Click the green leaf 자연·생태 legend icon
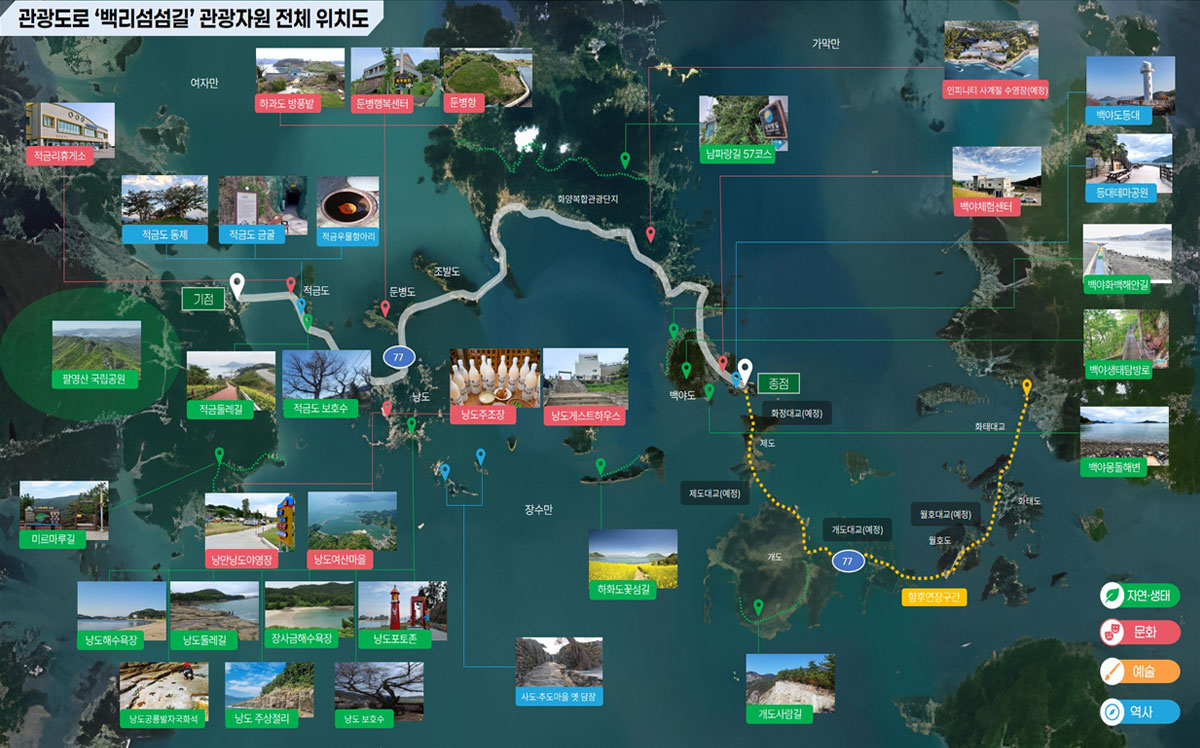This screenshot has height=748, width=1200. point(1112,595)
